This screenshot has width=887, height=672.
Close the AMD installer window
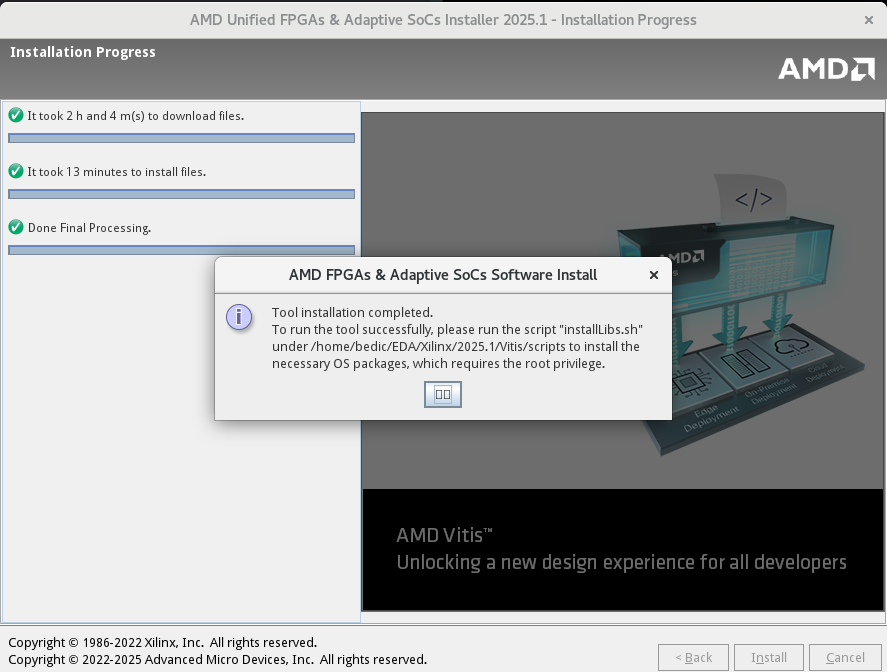[867, 20]
